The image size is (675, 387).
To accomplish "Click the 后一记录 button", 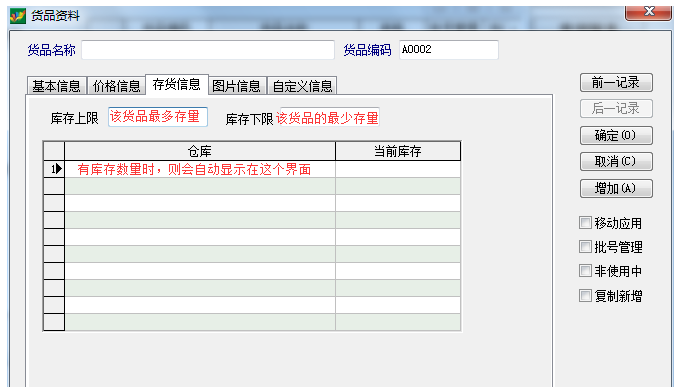I will point(616,108).
